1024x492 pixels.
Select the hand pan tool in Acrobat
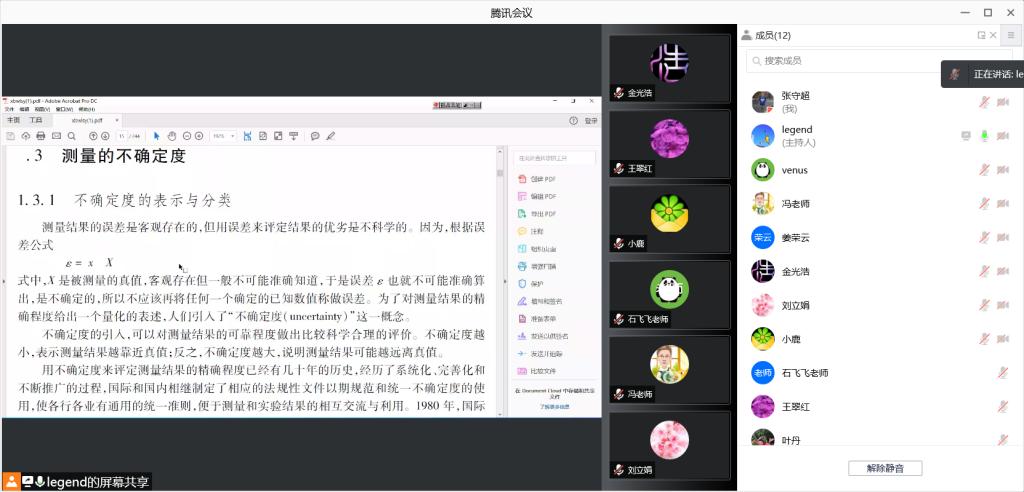pyautogui.click(x=171, y=136)
